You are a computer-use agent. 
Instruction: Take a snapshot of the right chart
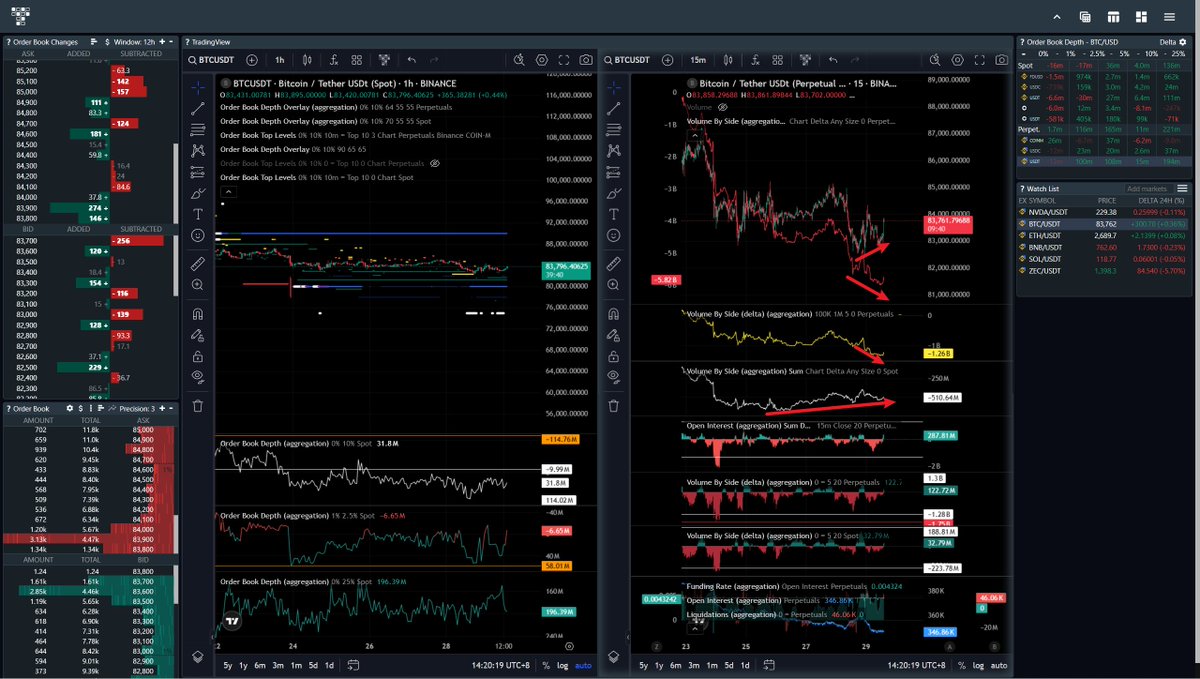[1000, 60]
